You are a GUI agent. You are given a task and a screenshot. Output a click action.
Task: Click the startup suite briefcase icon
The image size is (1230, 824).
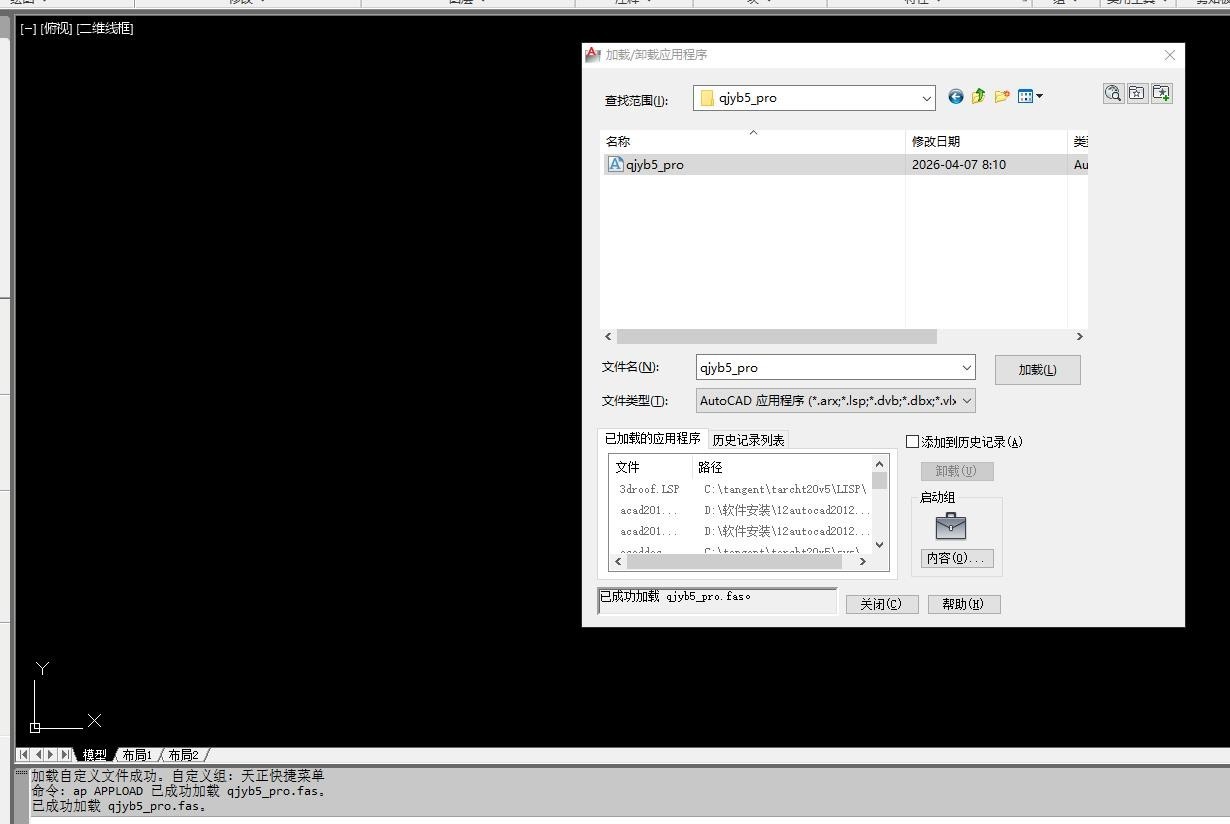coord(951,526)
